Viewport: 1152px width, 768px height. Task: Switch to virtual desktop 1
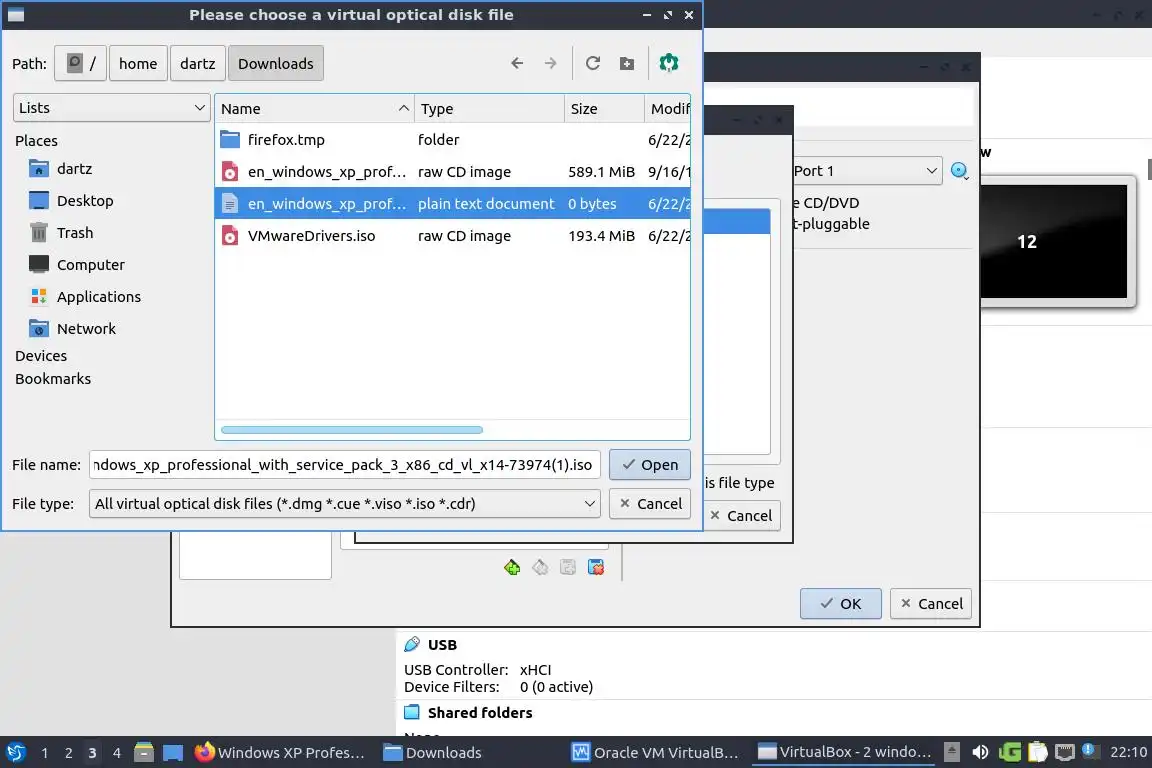click(x=45, y=753)
